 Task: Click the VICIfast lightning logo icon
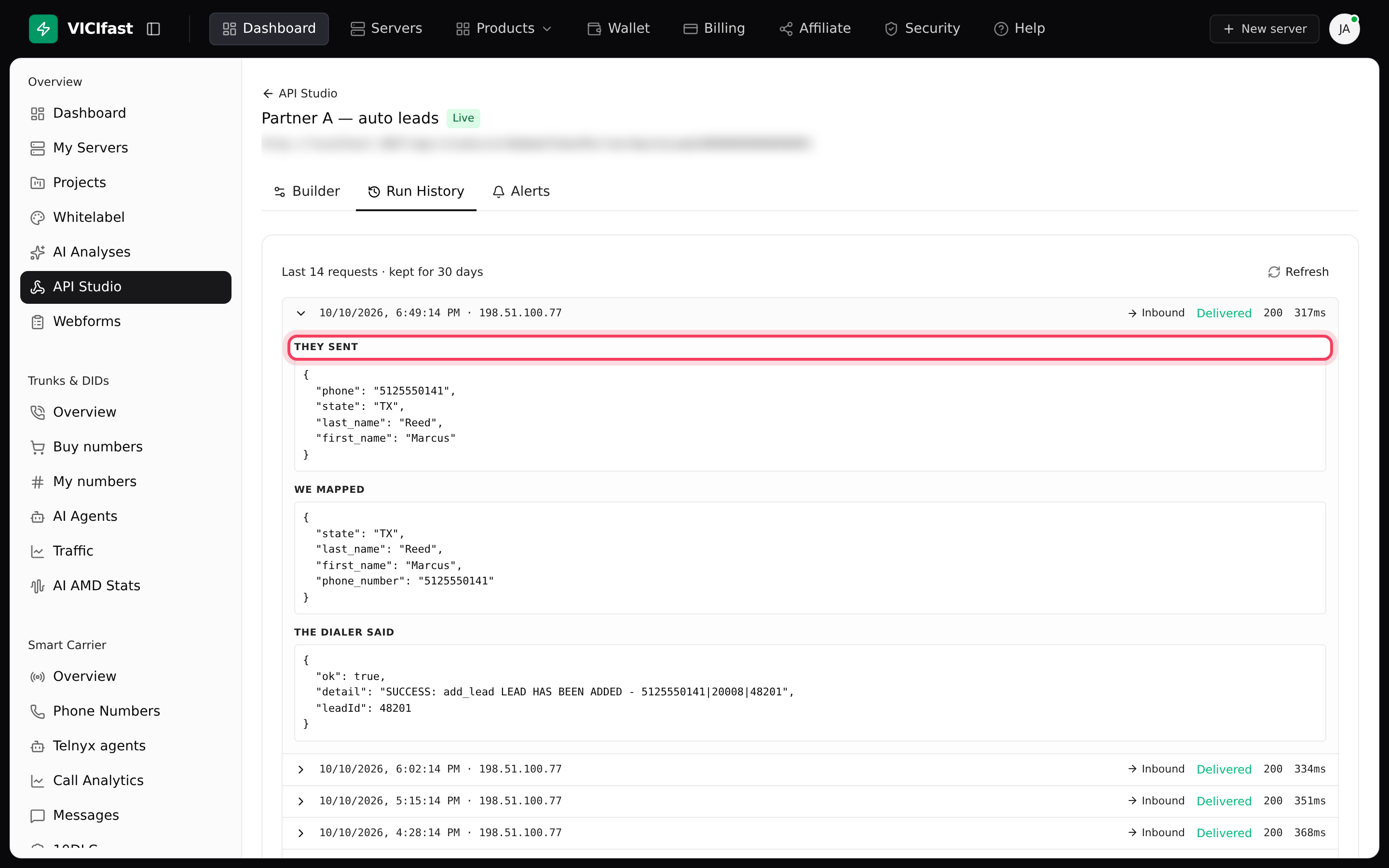point(43,29)
